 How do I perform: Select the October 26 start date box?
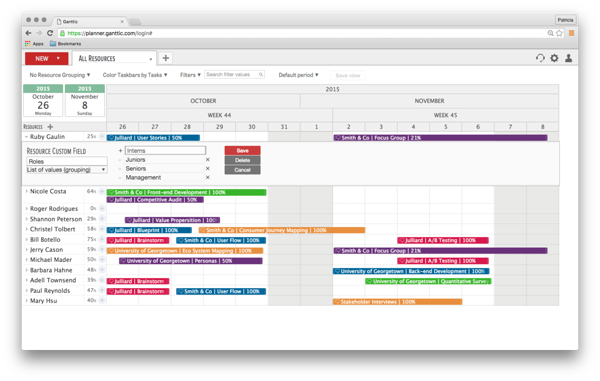[43, 101]
